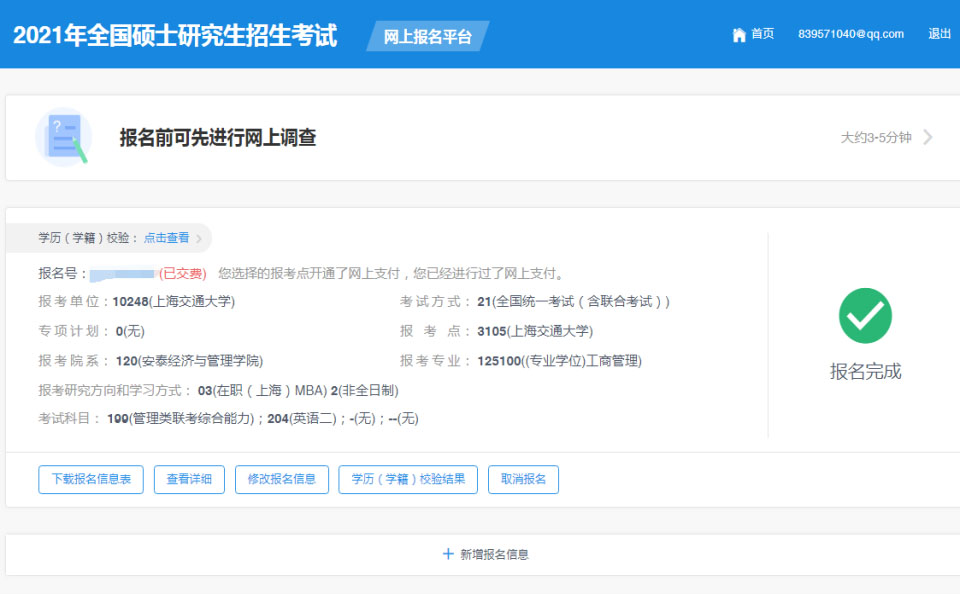Click the 2021年全国硕士研究生招生考试 site title
This screenshot has width=960, height=595.
(x=175, y=36)
